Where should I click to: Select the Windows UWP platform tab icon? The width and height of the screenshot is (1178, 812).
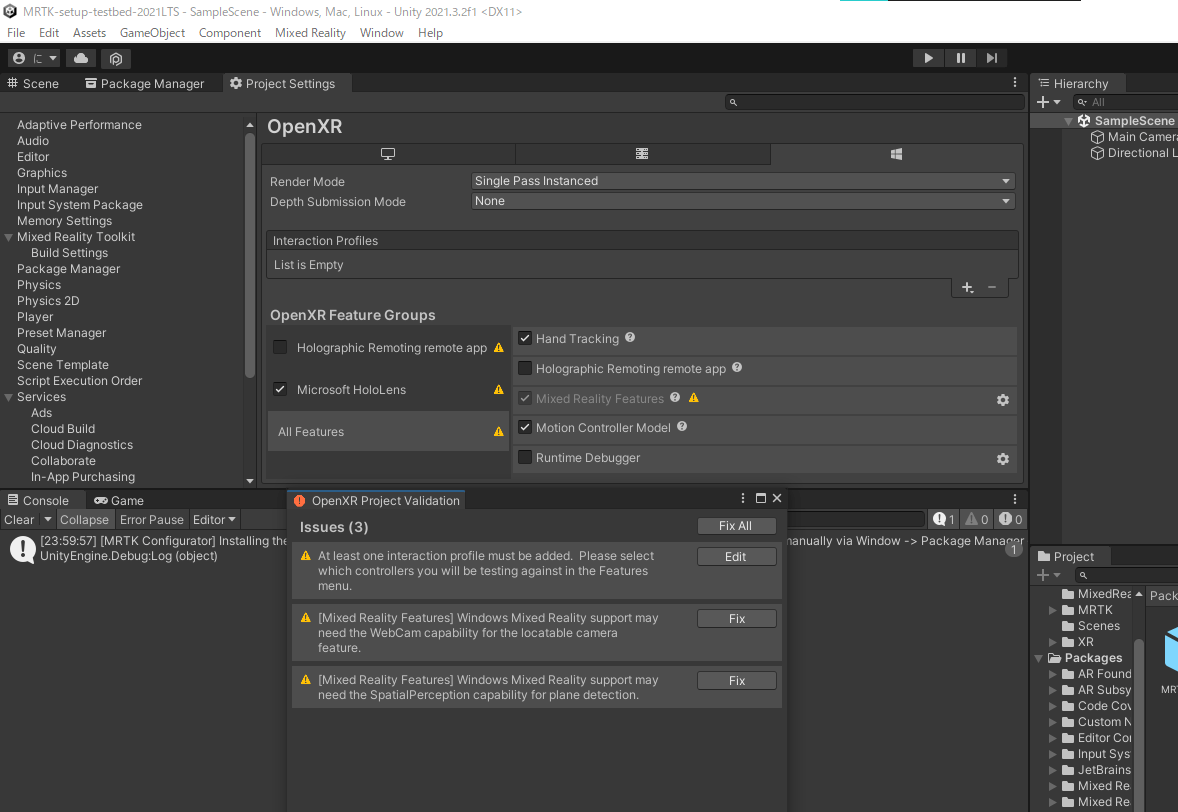896,154
